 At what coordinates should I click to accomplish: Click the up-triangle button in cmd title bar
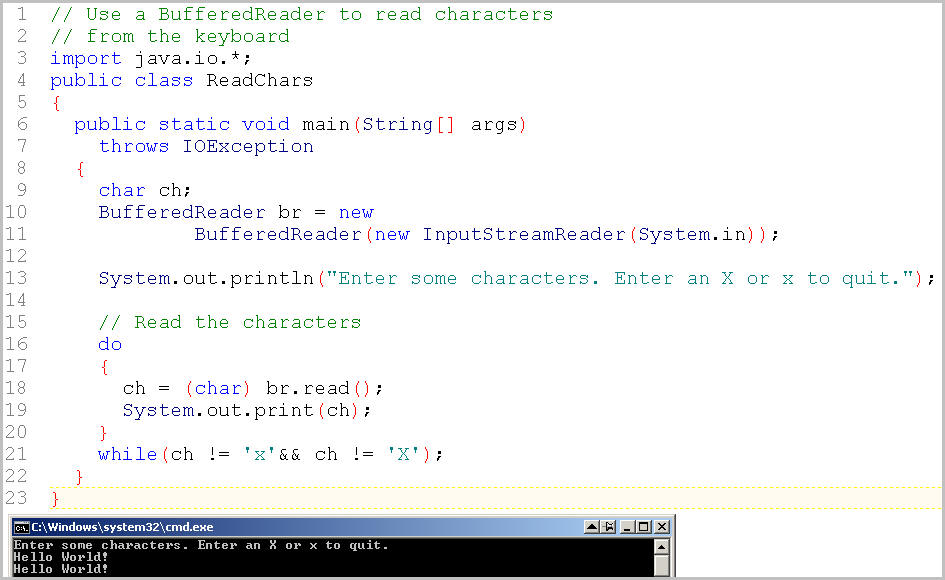coord(592,527)
